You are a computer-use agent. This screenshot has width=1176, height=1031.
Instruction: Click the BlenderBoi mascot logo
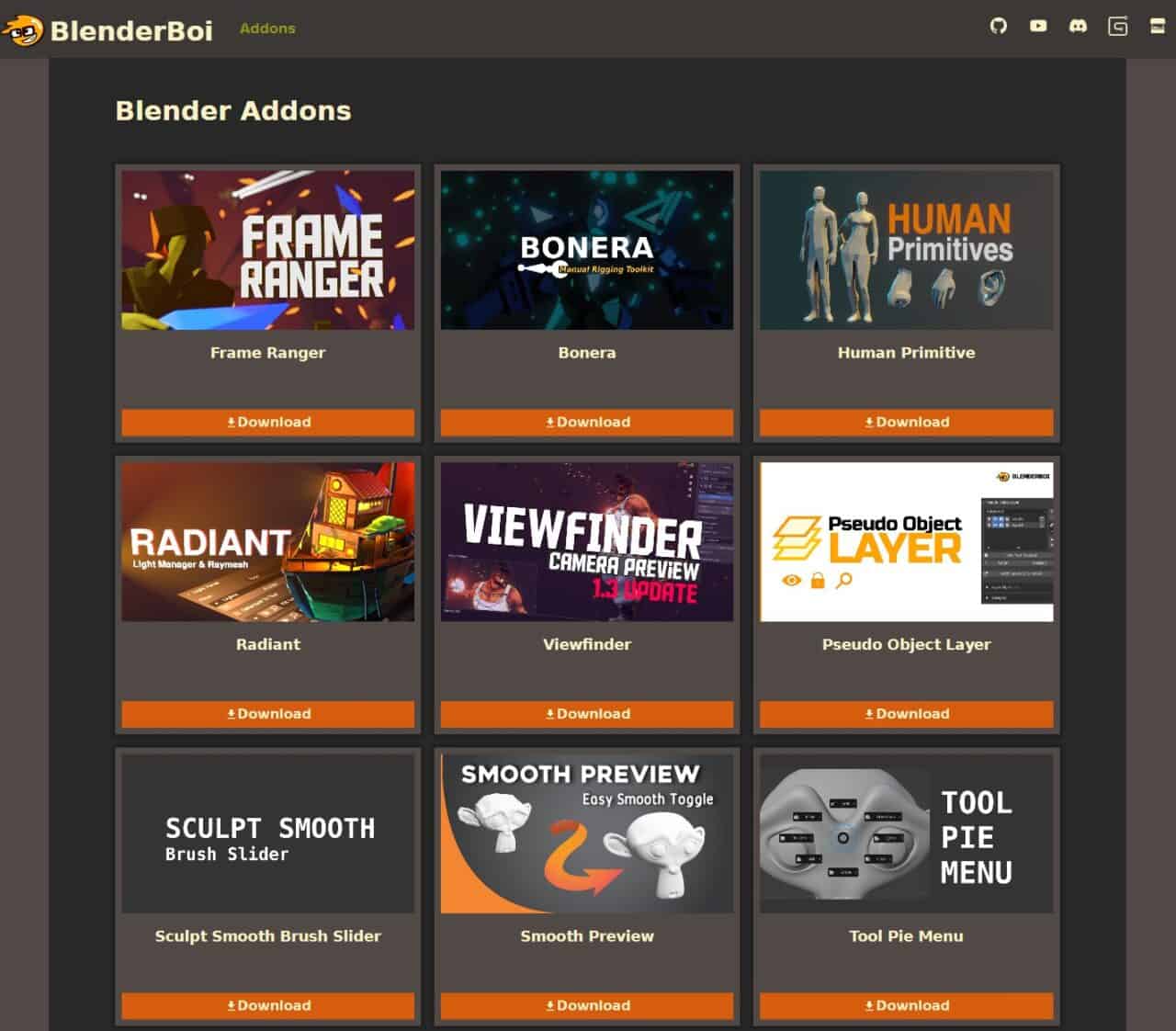pos(23,31)
